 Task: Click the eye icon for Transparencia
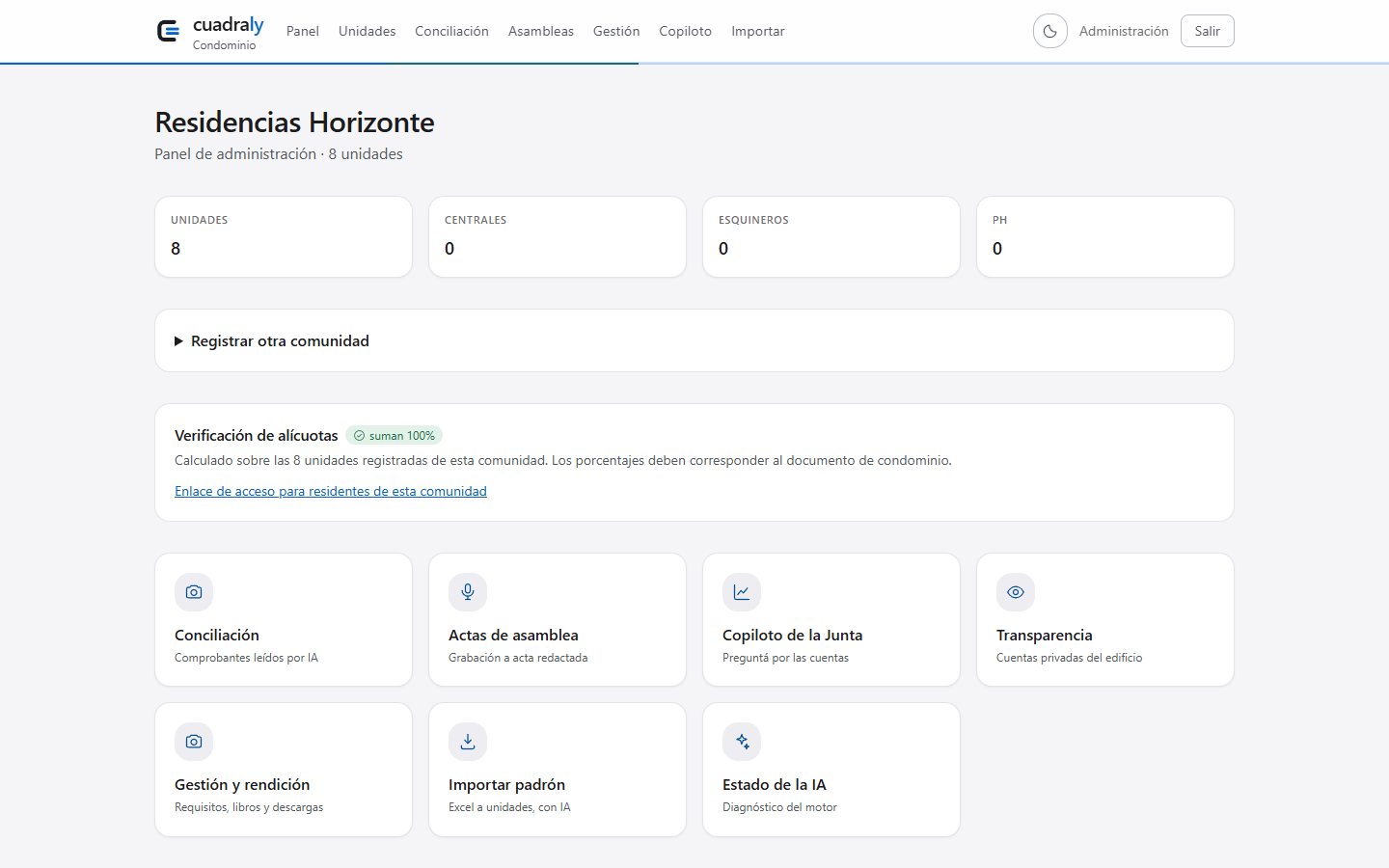1016,592
